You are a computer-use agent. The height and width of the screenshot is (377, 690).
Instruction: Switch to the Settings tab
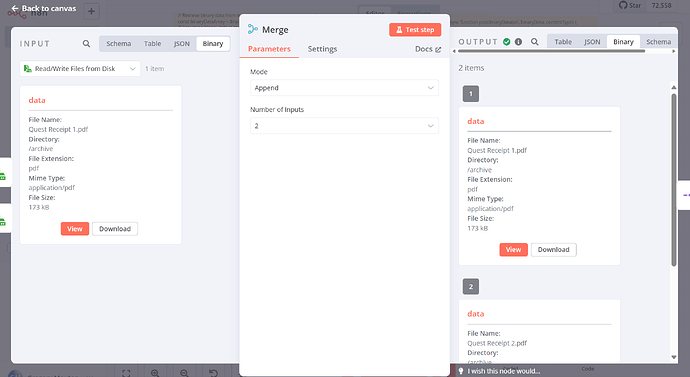[x=322, y=49]
